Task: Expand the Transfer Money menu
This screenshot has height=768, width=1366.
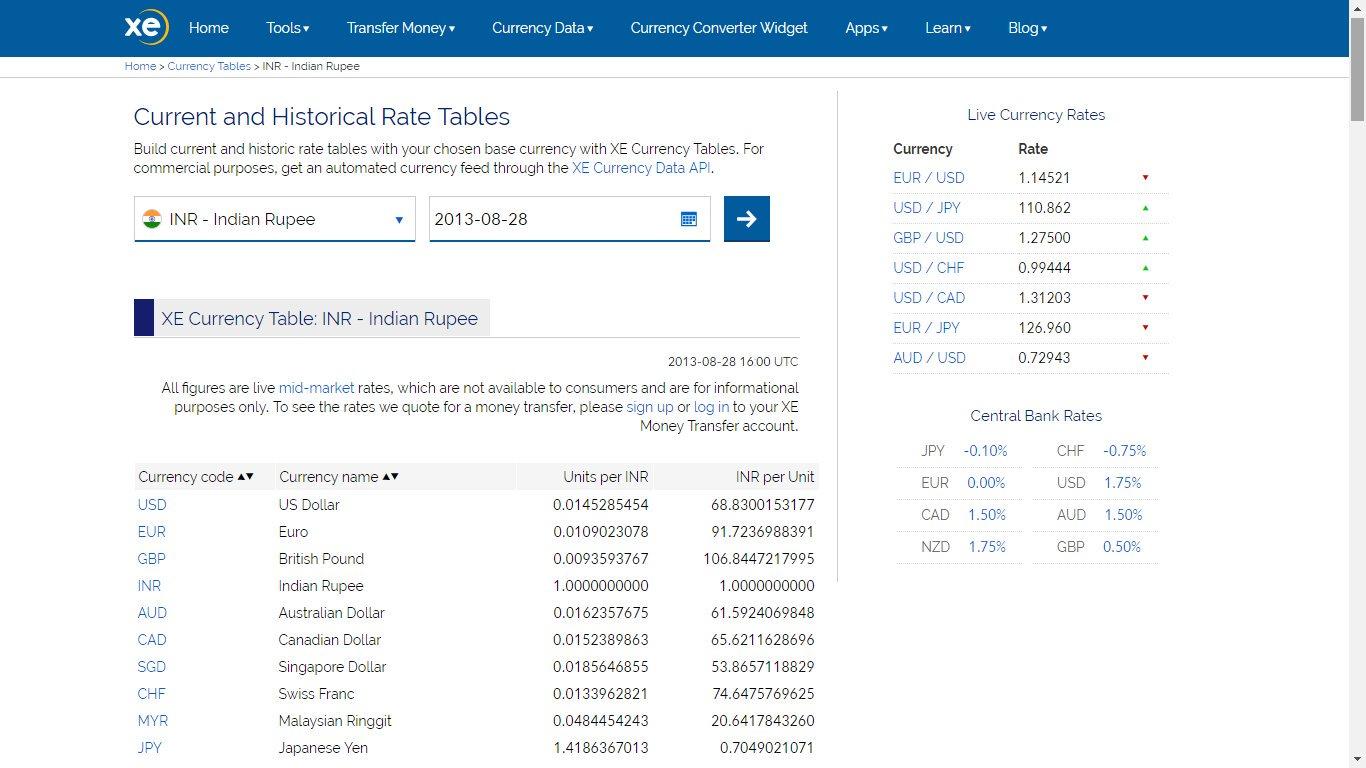Action: 401,28
